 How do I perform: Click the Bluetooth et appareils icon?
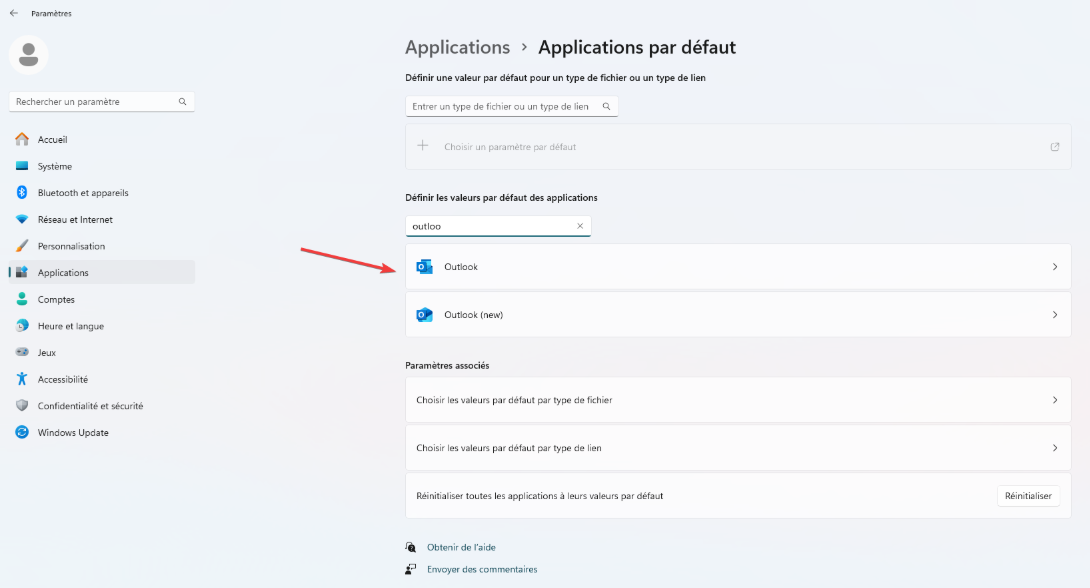(22, 193)
